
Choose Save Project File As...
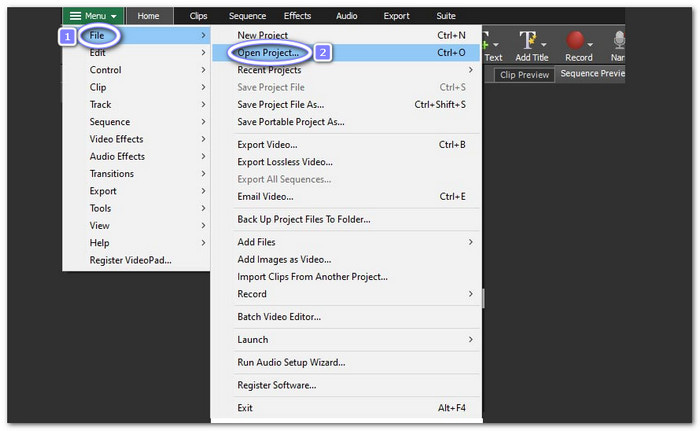tap(346, 105)
